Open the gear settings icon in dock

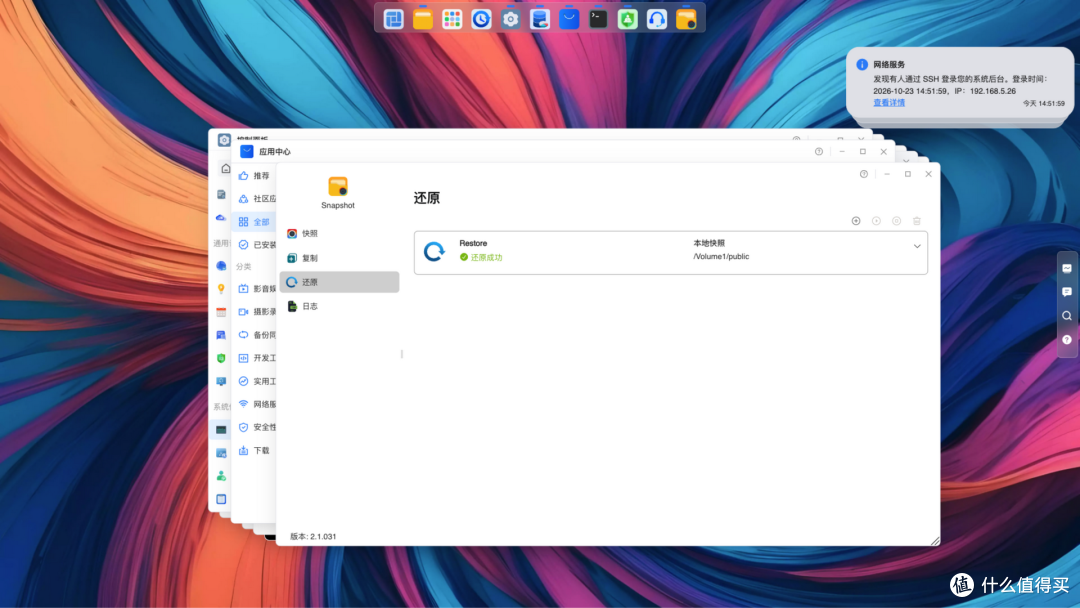510,19
